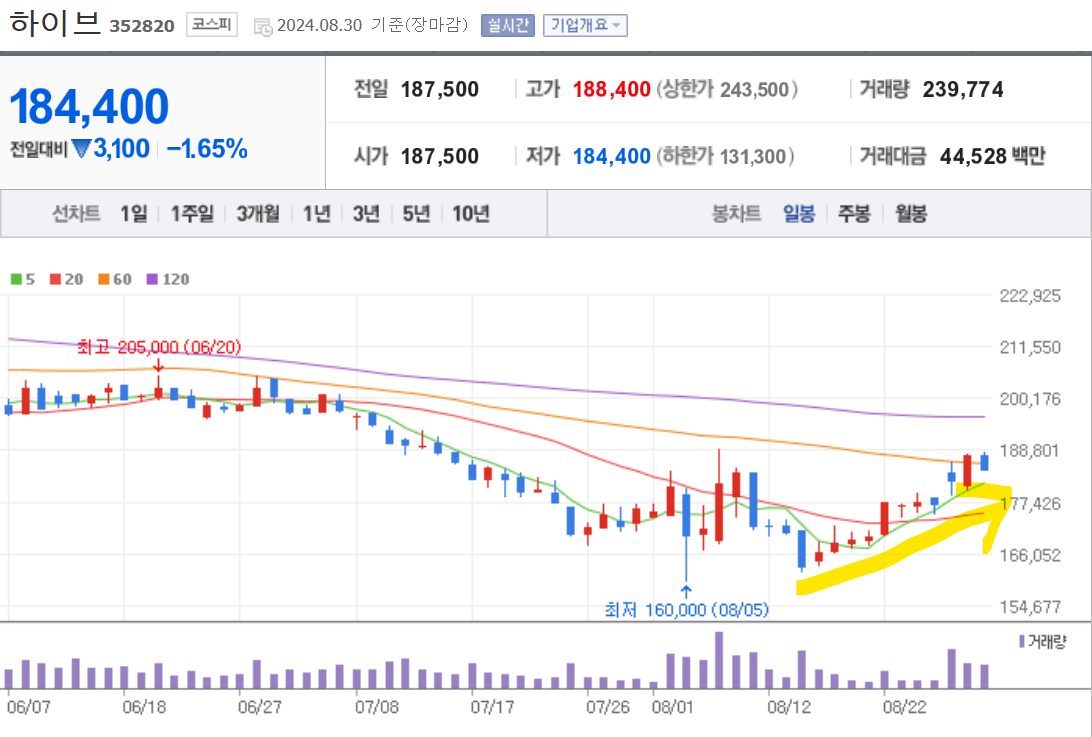Click the 거래량 volume legend label

pos(1043,642)
